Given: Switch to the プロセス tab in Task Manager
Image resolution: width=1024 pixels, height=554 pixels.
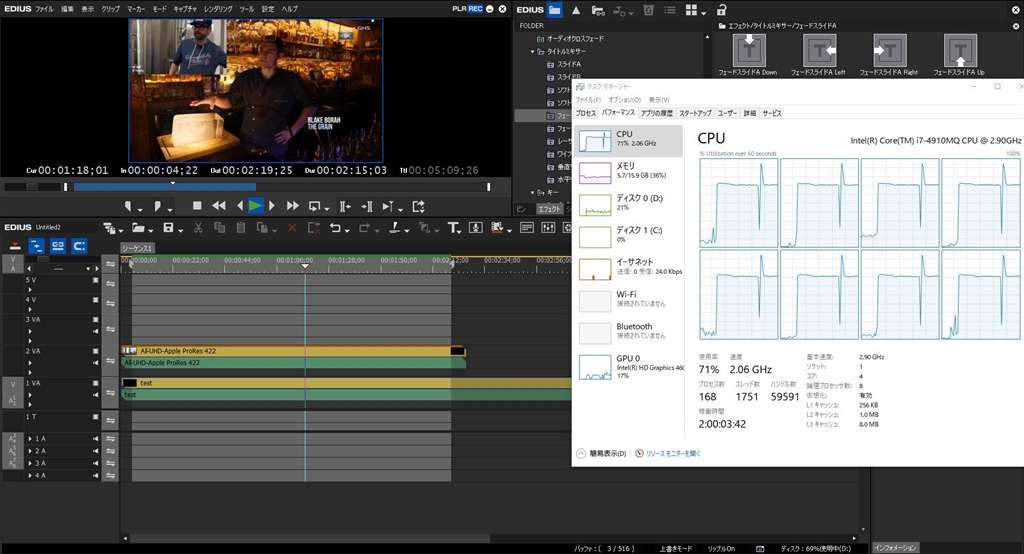Looking at the screenshot, I should point(585,113).
